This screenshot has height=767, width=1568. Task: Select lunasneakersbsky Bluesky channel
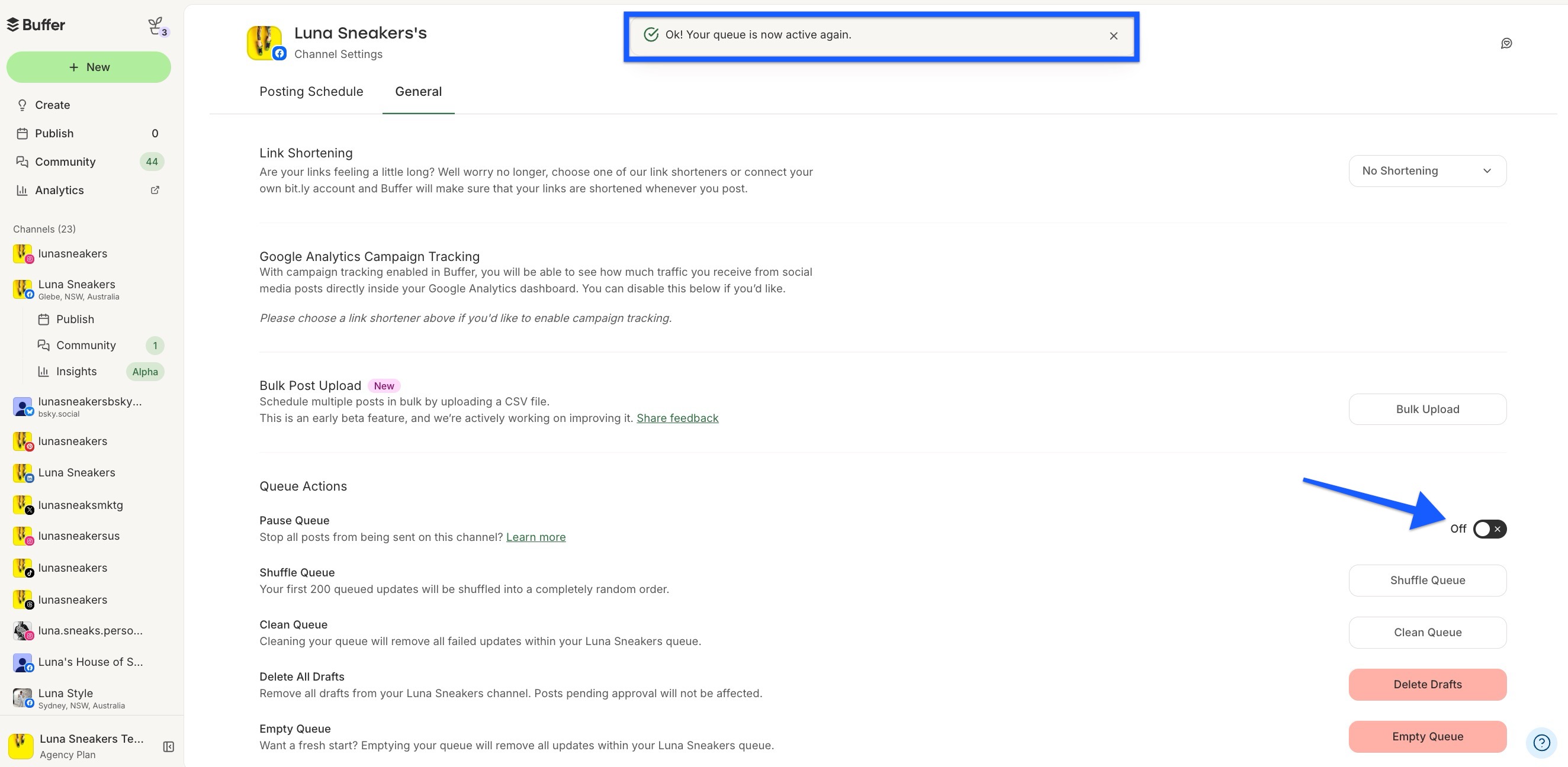coord(89,407)
